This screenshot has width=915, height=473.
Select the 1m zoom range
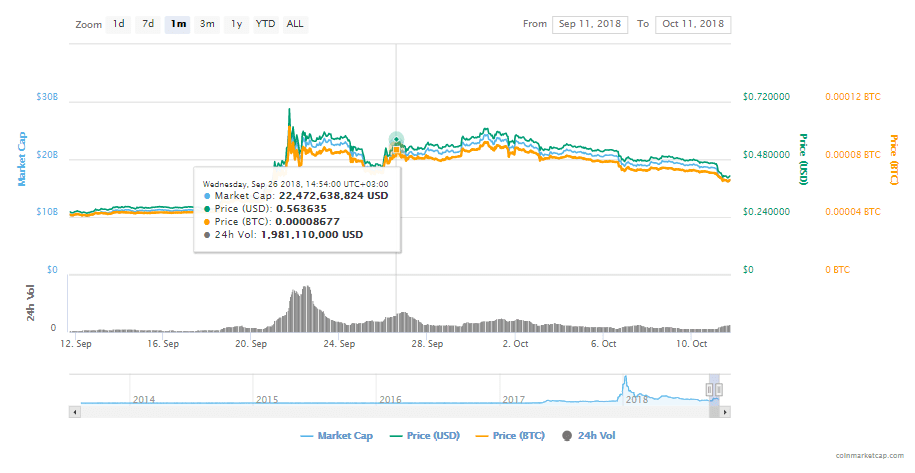[x=178, y=23]
